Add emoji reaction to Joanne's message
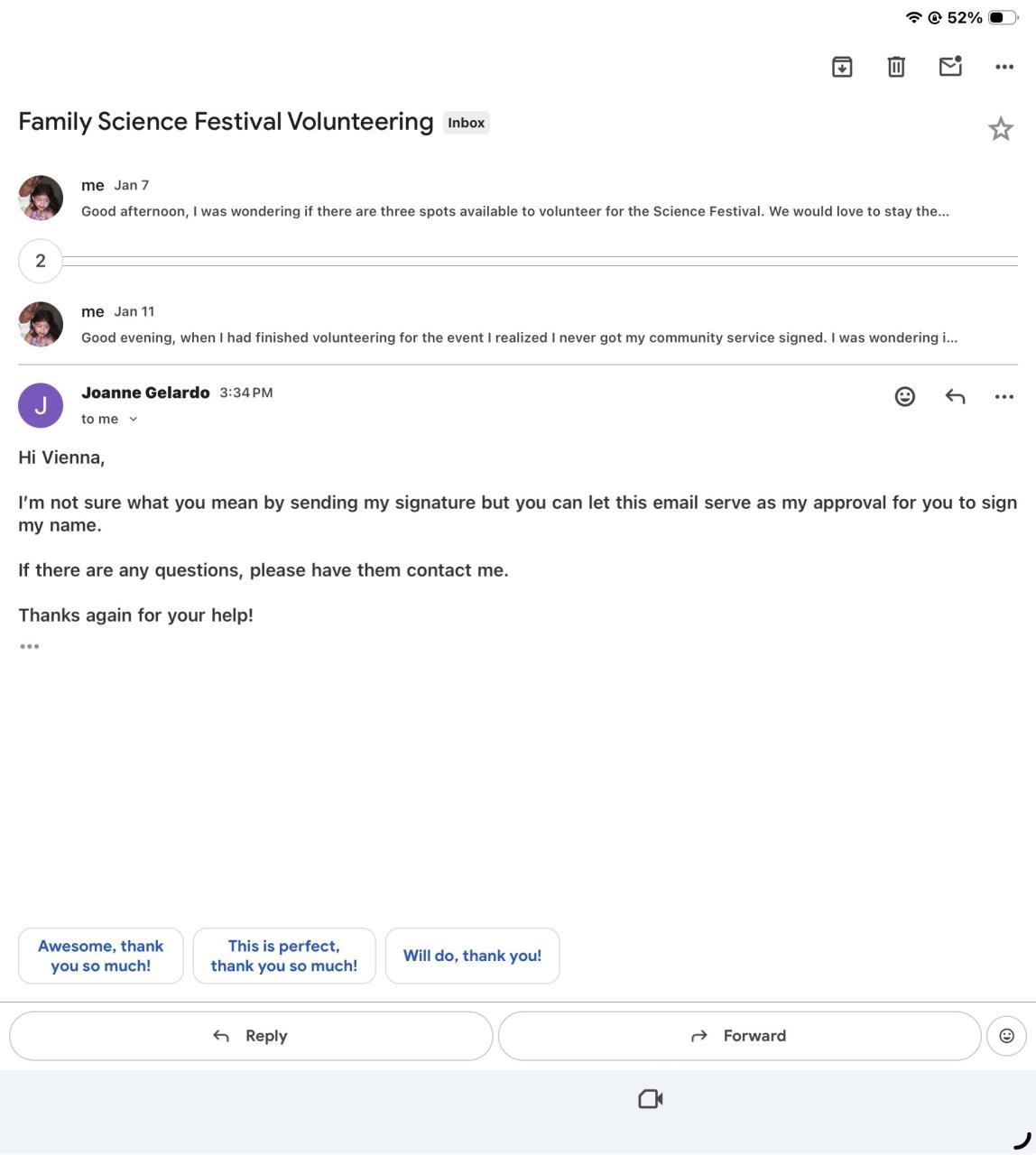 click(905, 396)
